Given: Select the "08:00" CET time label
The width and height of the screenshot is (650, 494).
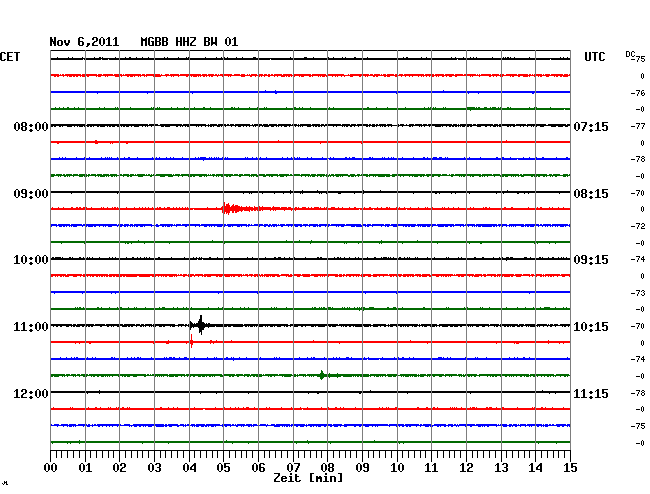Looking at the screenshot, I should pyautogui.click(x=31, y=126).
